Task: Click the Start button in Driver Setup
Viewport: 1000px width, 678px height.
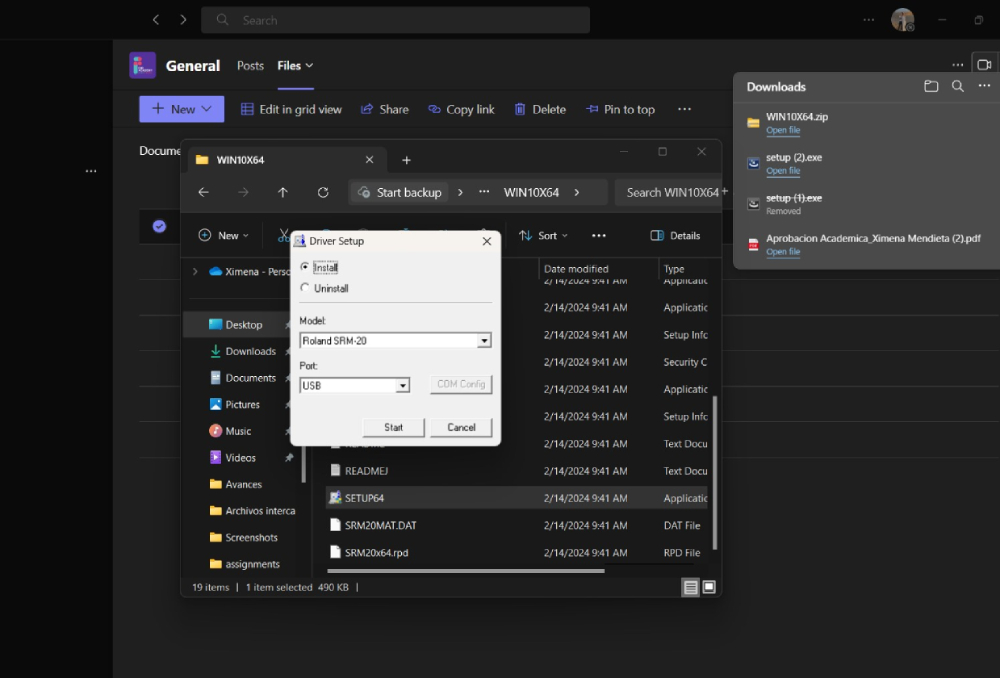Action: click(393, 427)
